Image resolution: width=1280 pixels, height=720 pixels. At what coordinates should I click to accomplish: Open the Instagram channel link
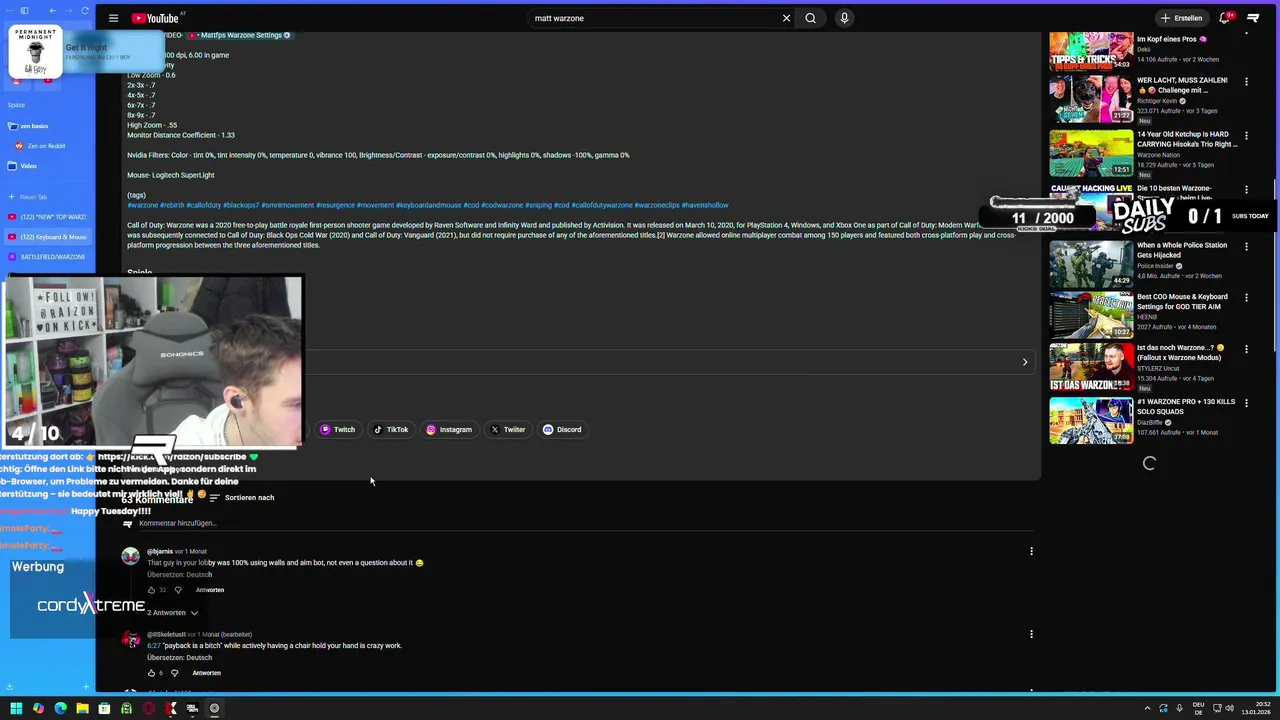point(449,429)
